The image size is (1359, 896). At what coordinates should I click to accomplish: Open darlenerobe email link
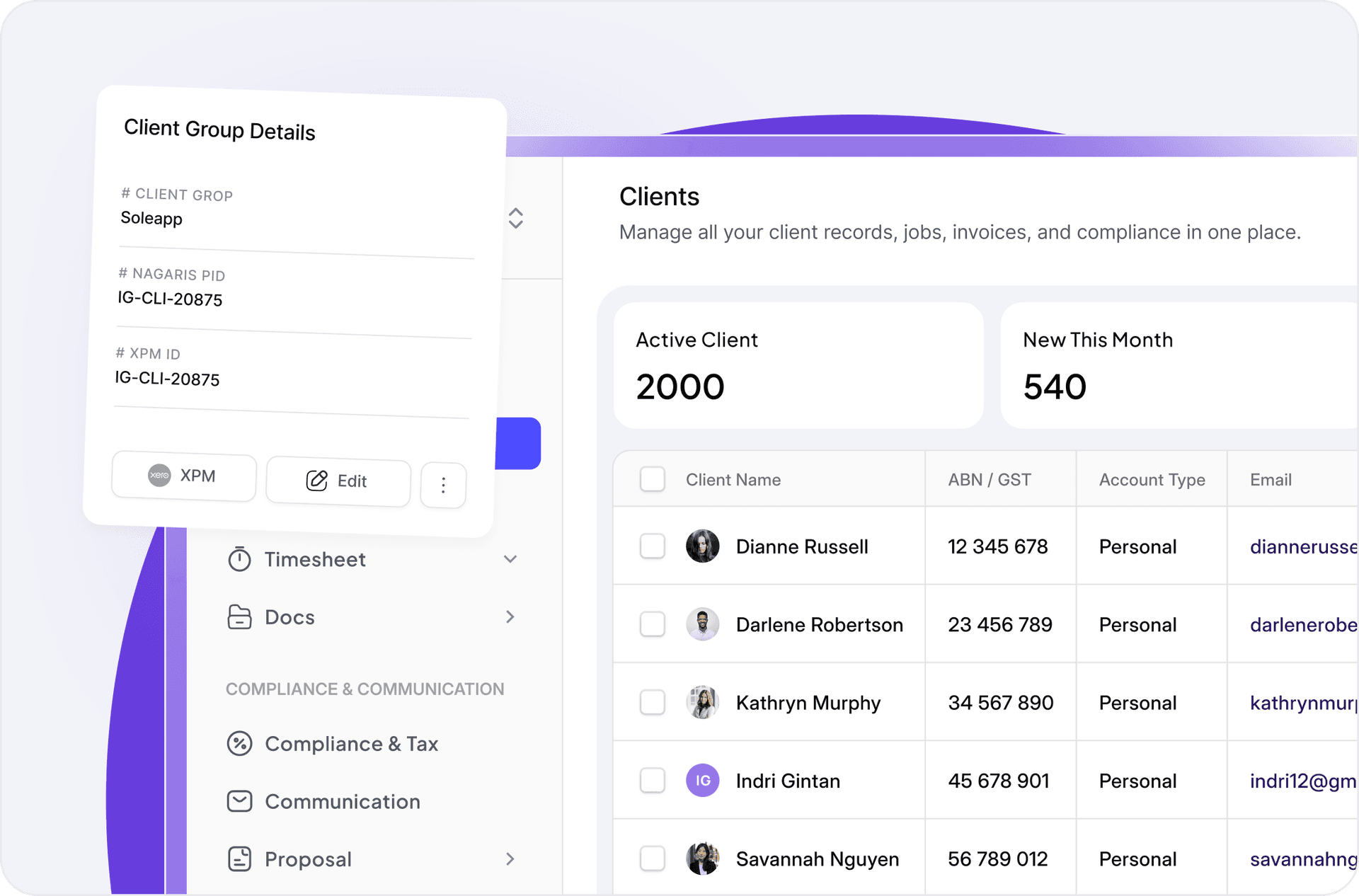tap(1304, 624)
